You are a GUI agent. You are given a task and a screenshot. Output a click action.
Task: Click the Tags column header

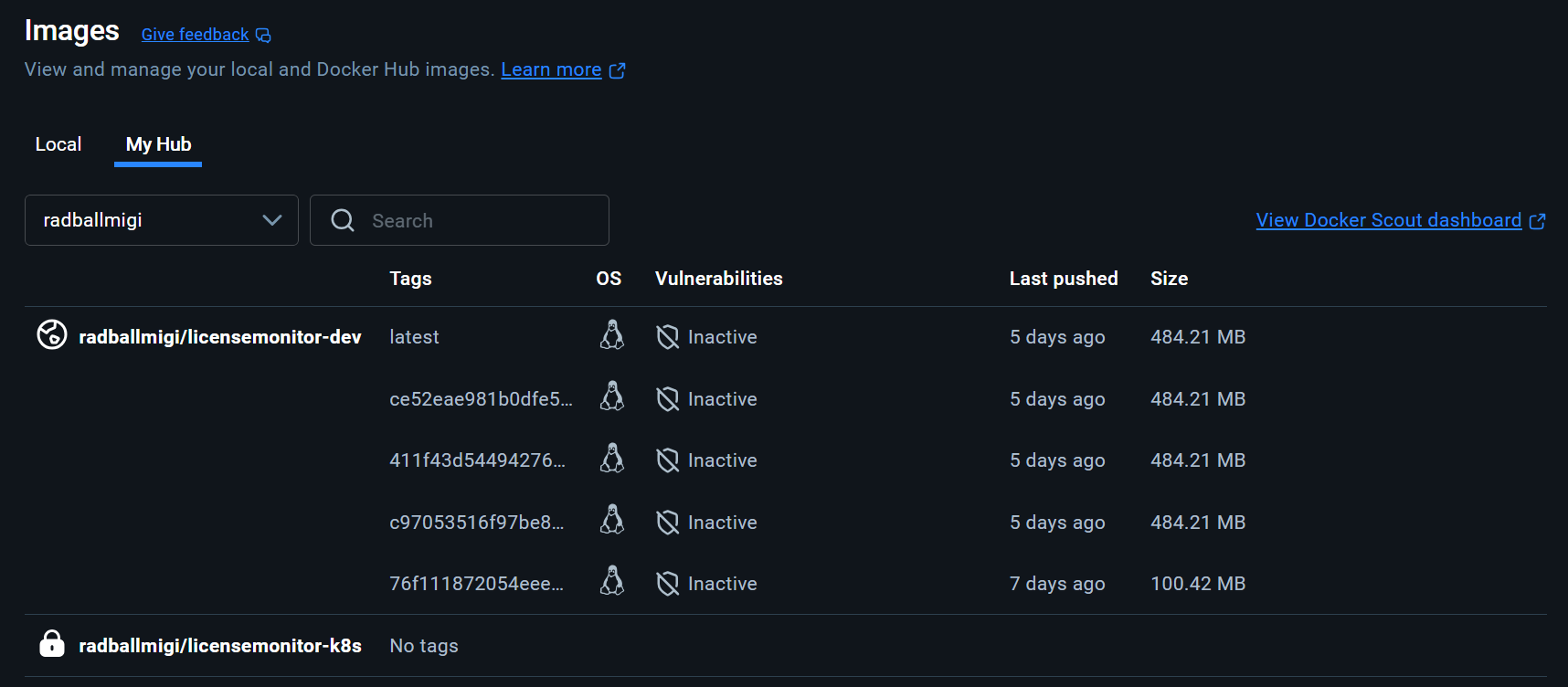coord(410,279)
